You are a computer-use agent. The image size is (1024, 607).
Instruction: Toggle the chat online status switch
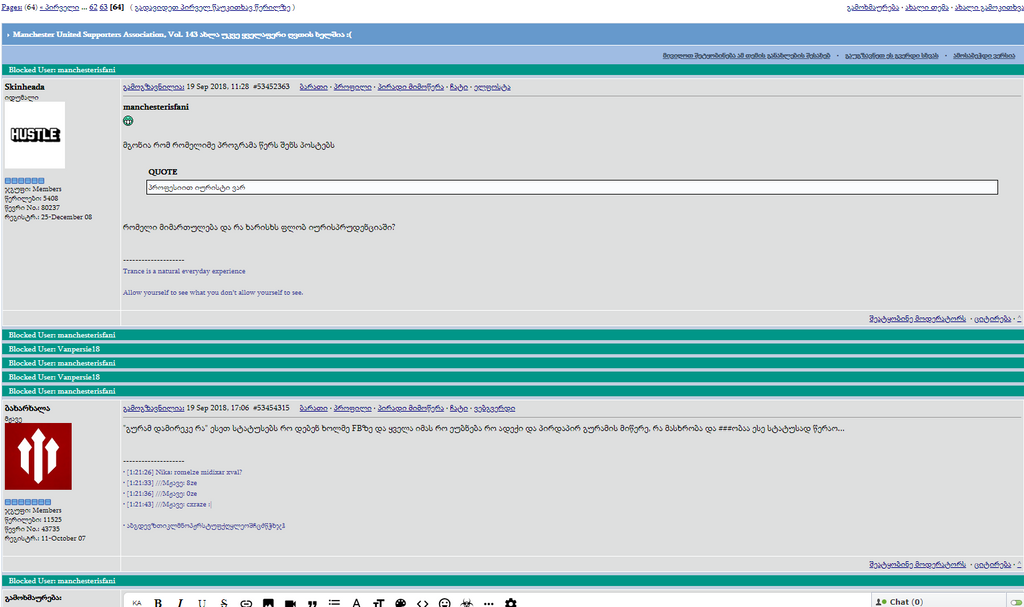point(1016,602)
